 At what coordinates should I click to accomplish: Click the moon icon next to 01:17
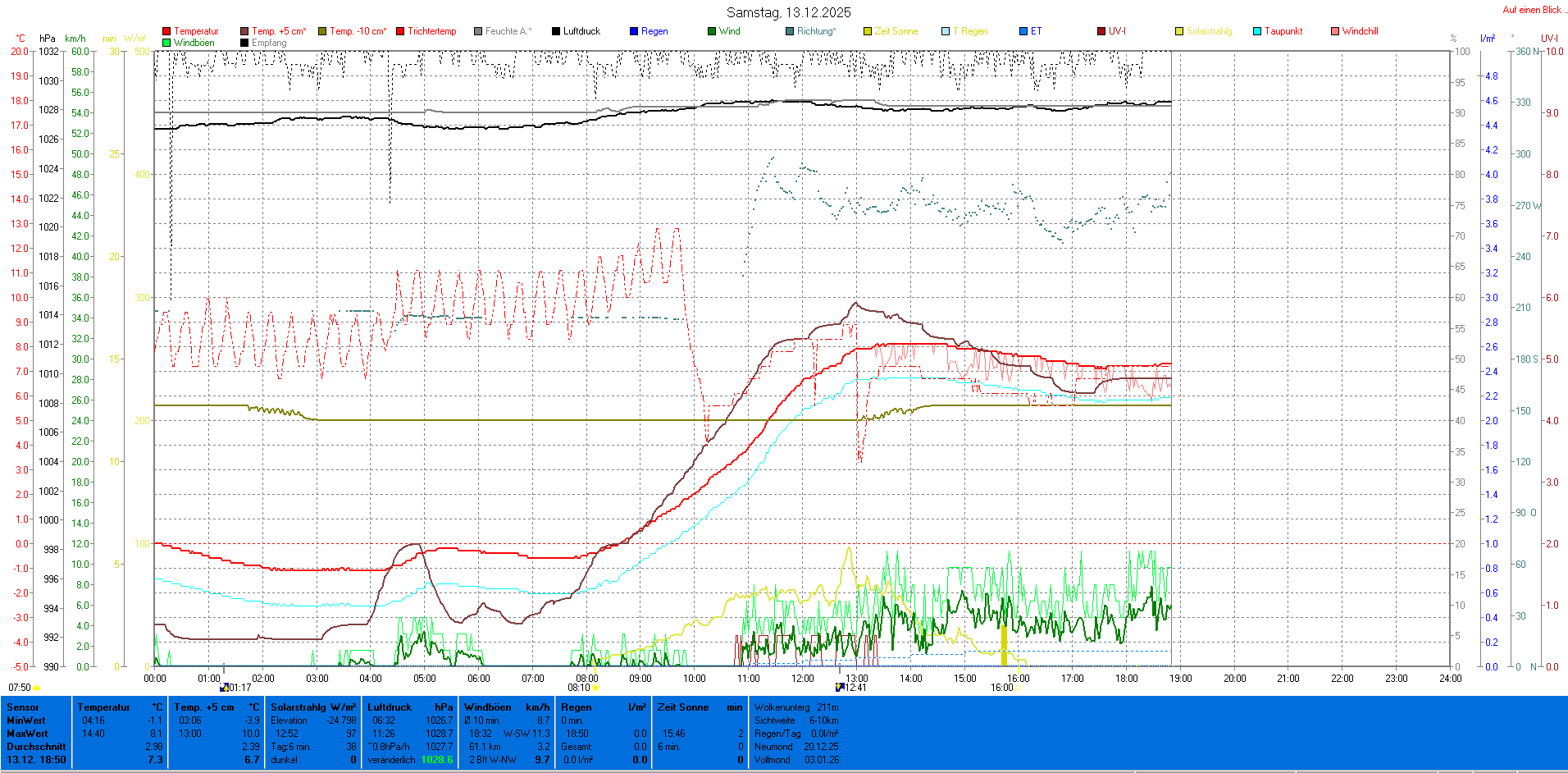[x=224, y=688]
